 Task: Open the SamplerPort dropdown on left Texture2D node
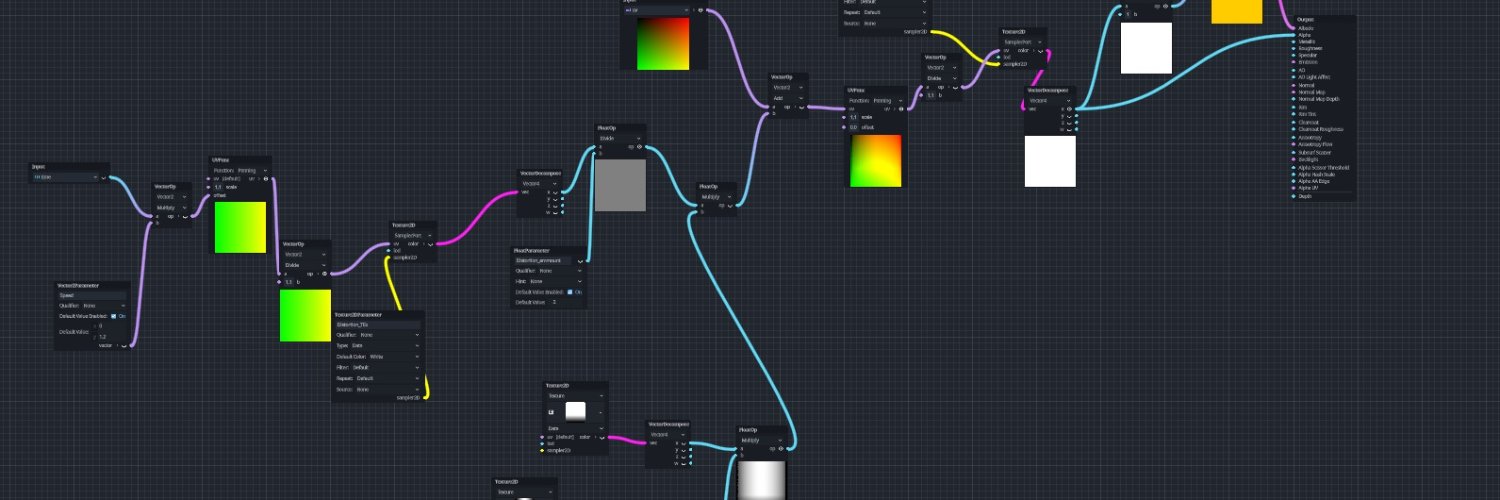click(413, 235)
